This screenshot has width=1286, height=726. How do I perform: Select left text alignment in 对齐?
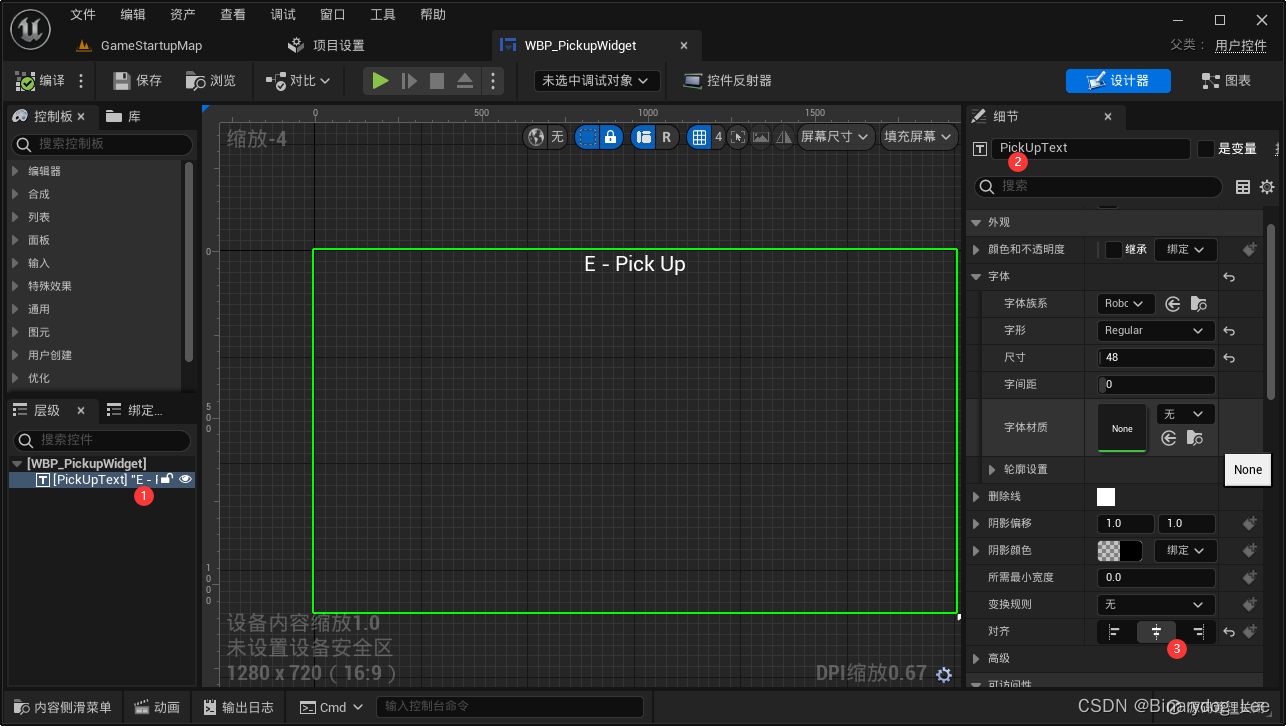point(1114,632)
